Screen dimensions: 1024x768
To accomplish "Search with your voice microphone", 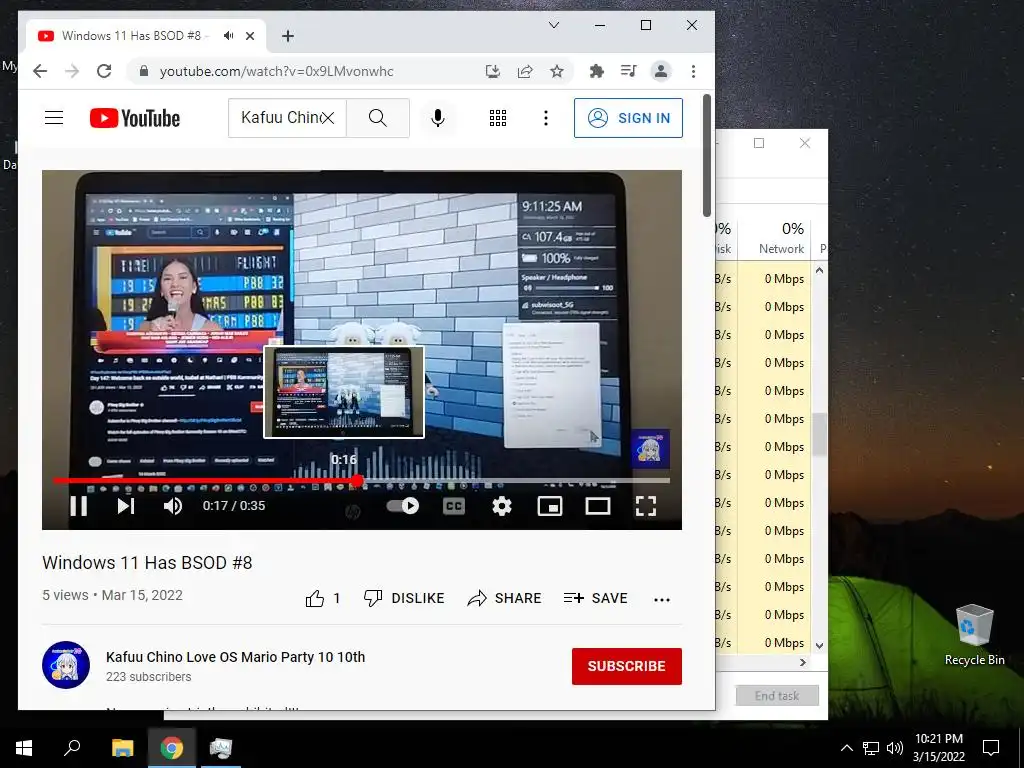I will 438,118.
